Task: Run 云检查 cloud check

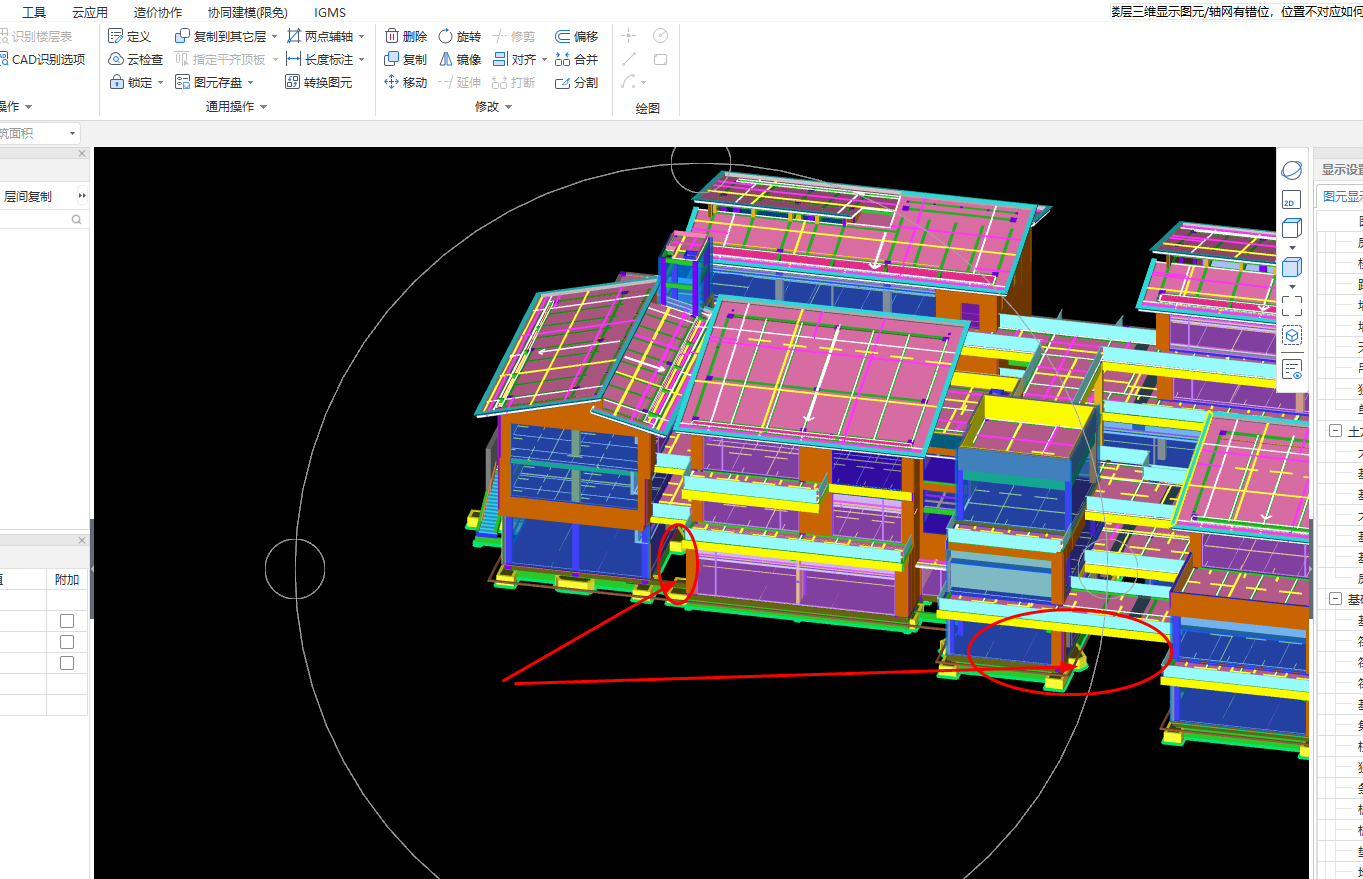Action: [x=135, y=59]
